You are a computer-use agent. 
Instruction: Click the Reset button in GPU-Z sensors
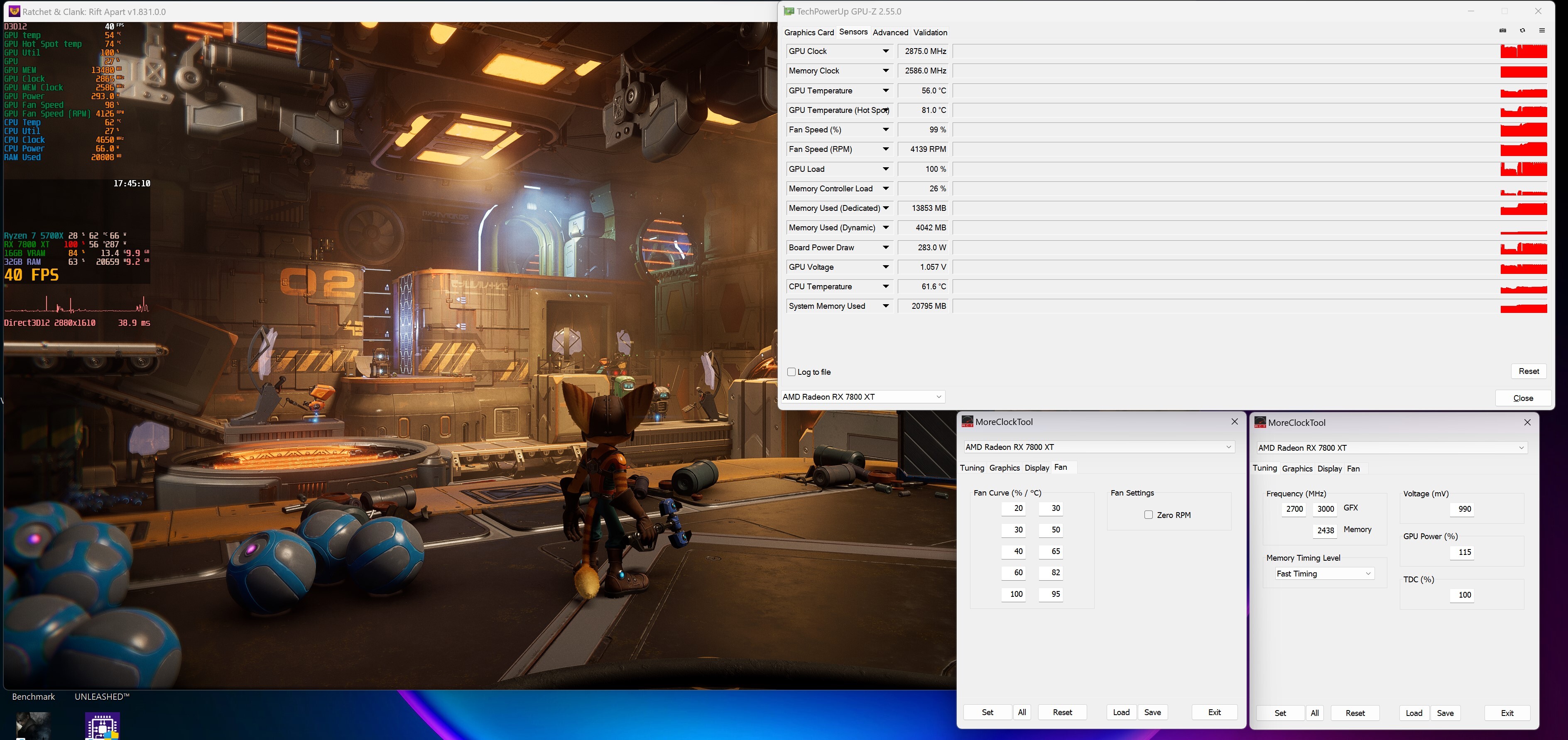1529,371
